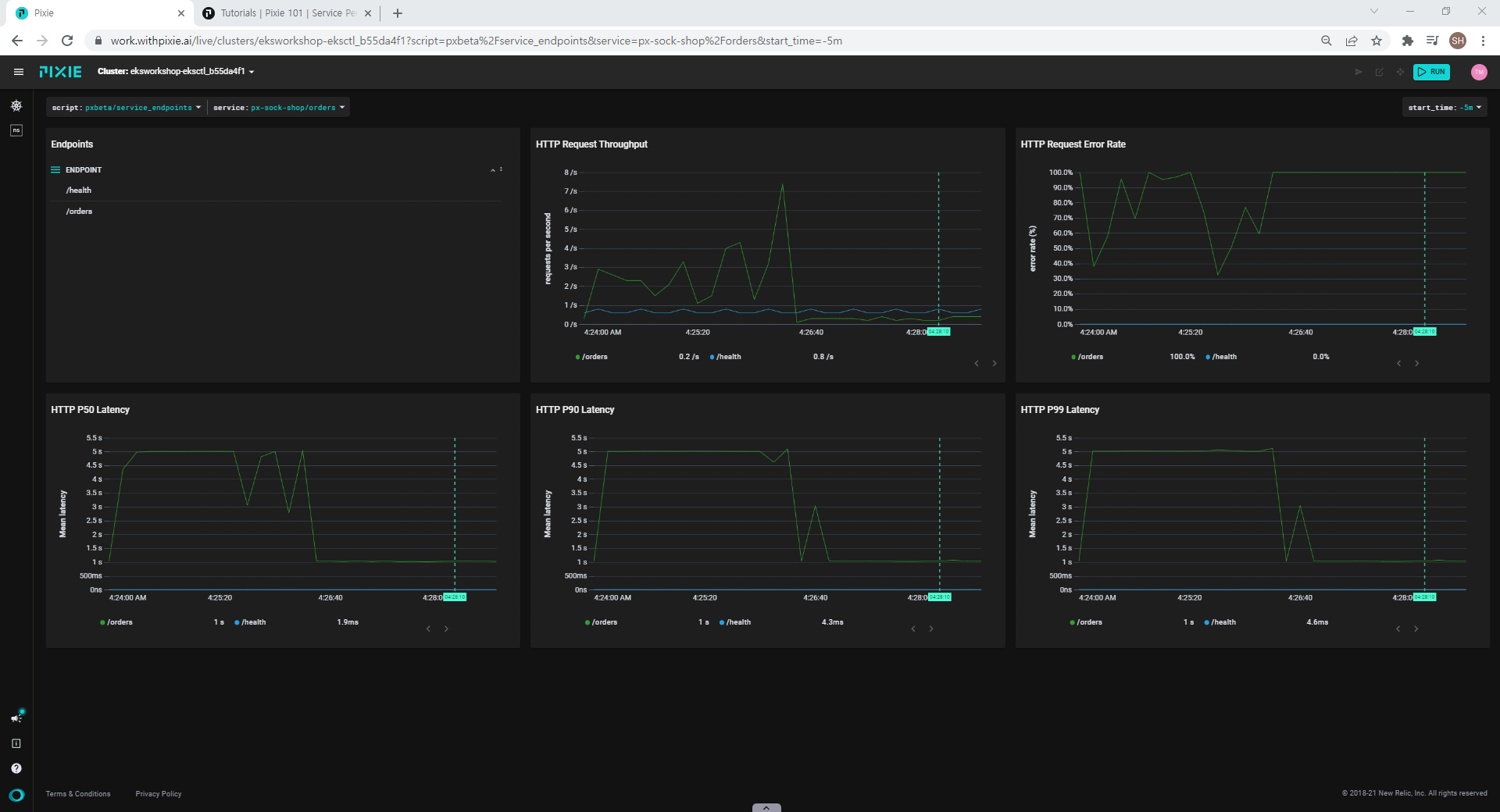Open the docs icon in sidebar
This screenshot has height=812, width=1500.
click(16, 743)
